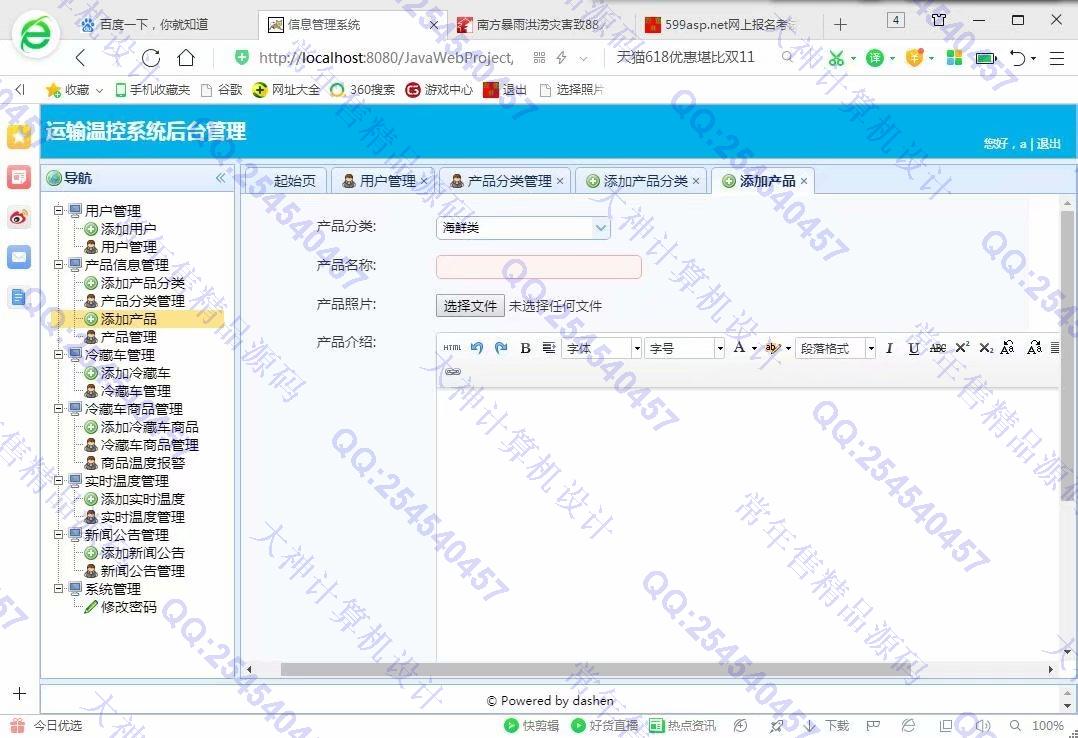Collapse 系统管理 tree node
1078x738 pixels.
(x=59, y=589)
